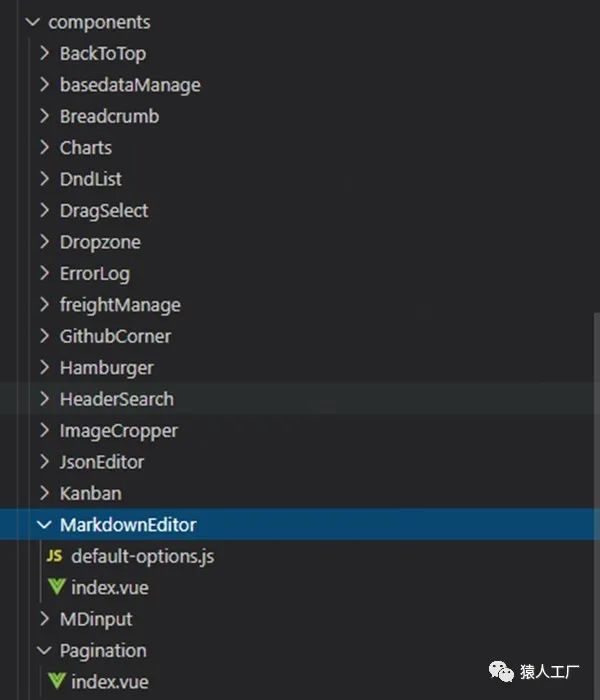Collapse the Pagination folder chevron

tap(44, 650)
